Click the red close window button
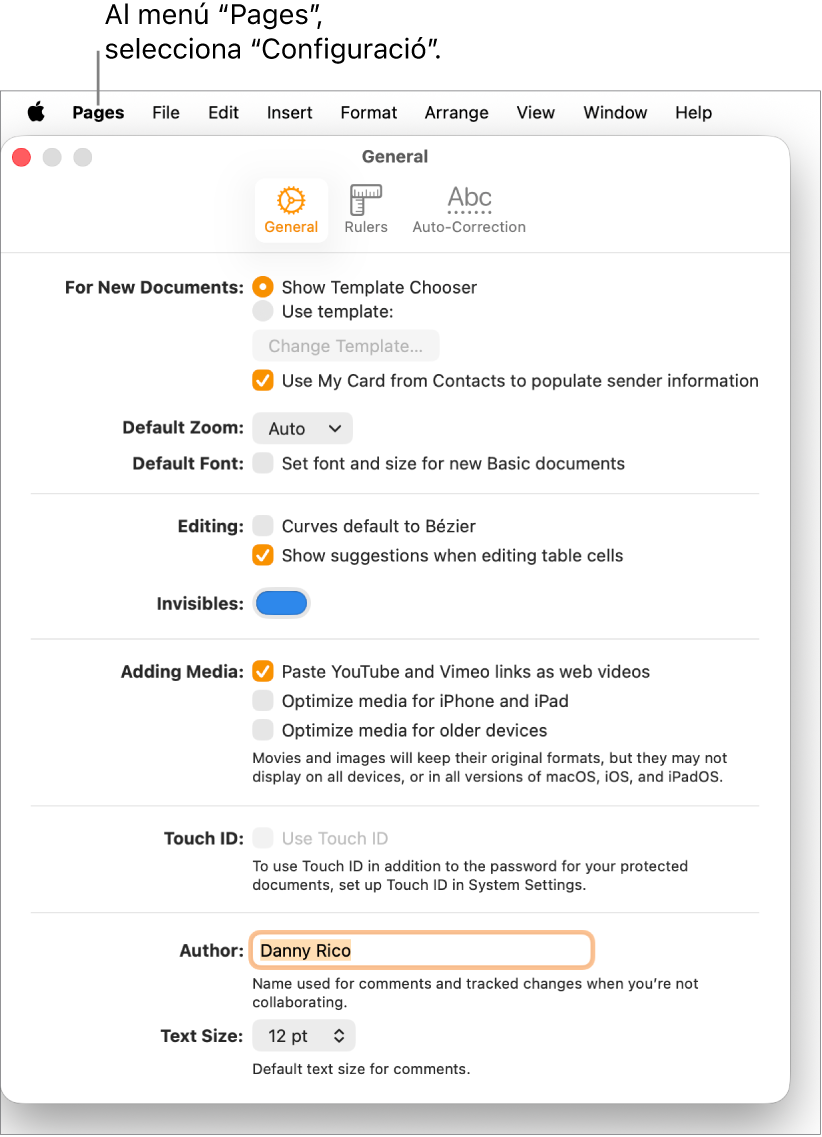 tap(22, 157)
